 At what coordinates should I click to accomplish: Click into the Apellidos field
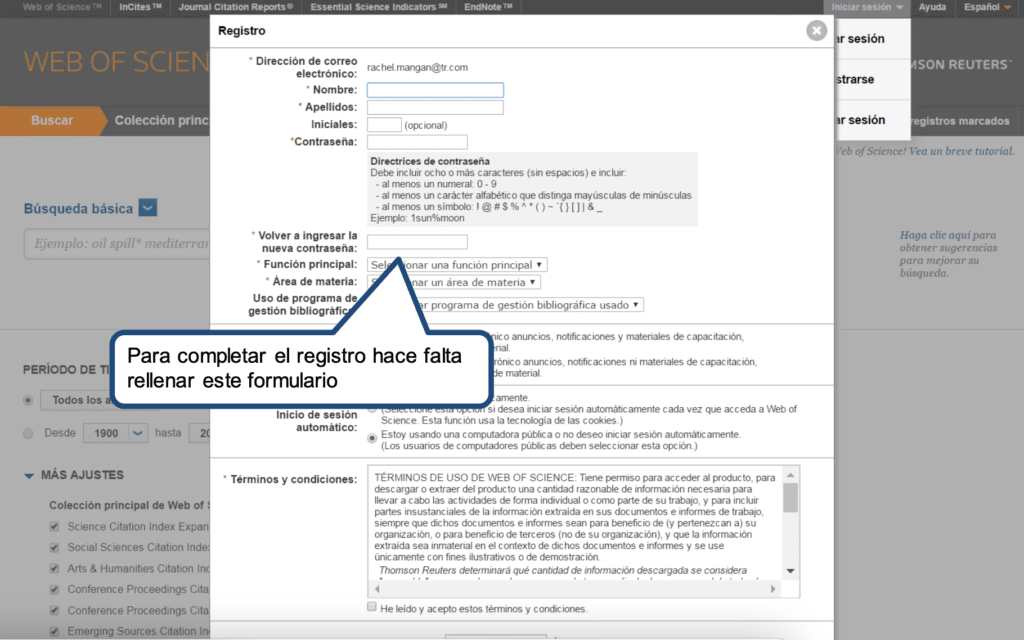tap(435, 107)
